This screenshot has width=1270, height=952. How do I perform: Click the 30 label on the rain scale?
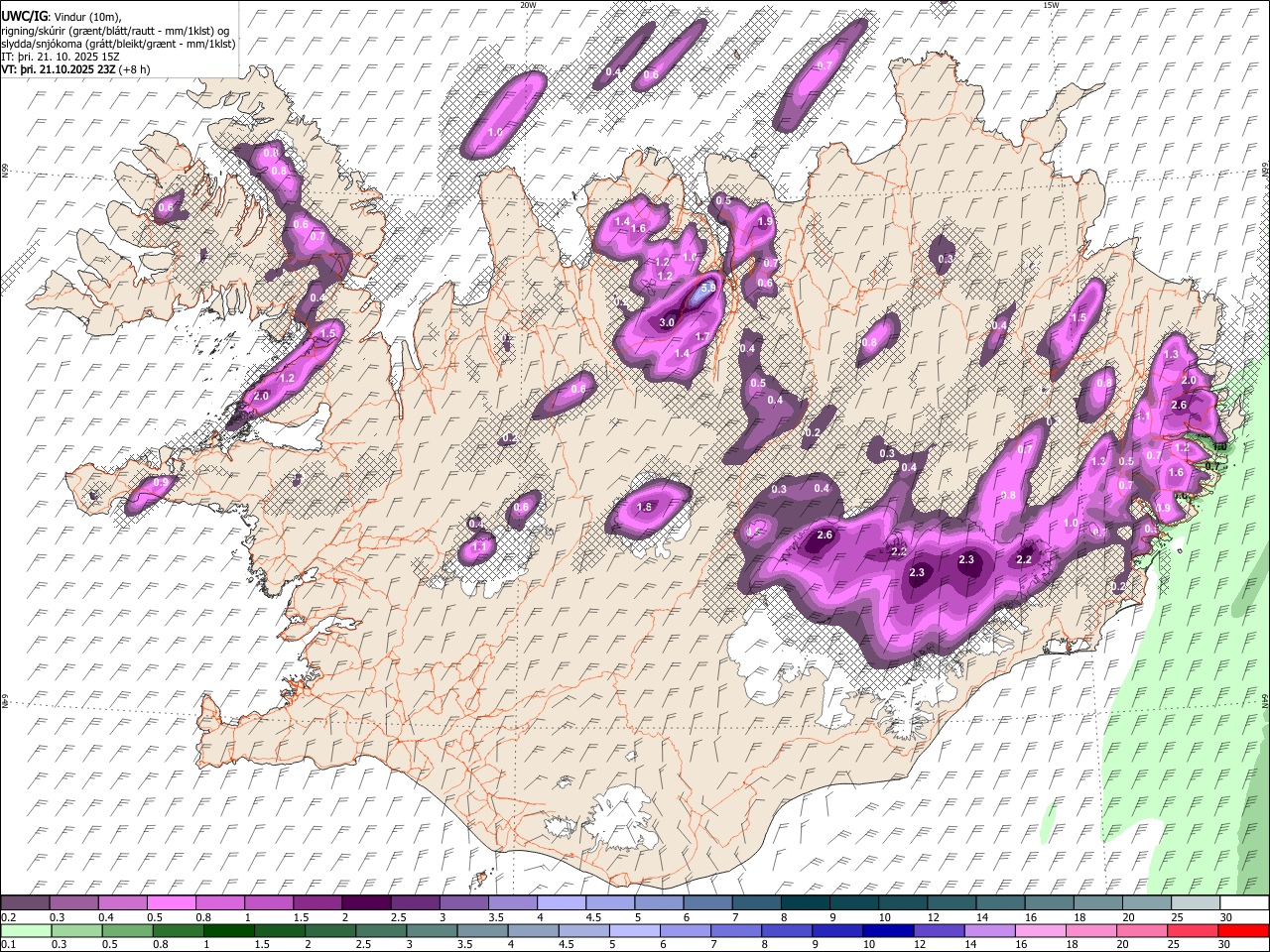[x=1223, y=944]
